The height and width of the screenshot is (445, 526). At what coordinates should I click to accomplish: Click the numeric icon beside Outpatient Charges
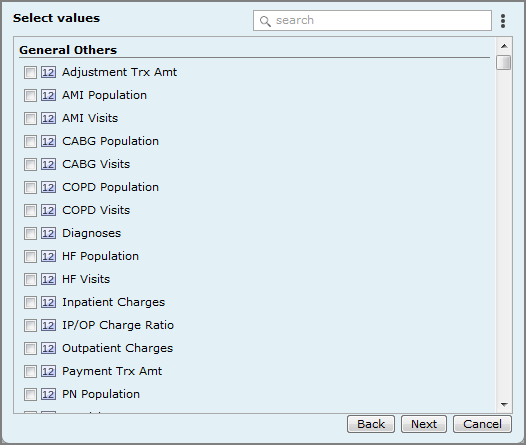pos(48,348)
